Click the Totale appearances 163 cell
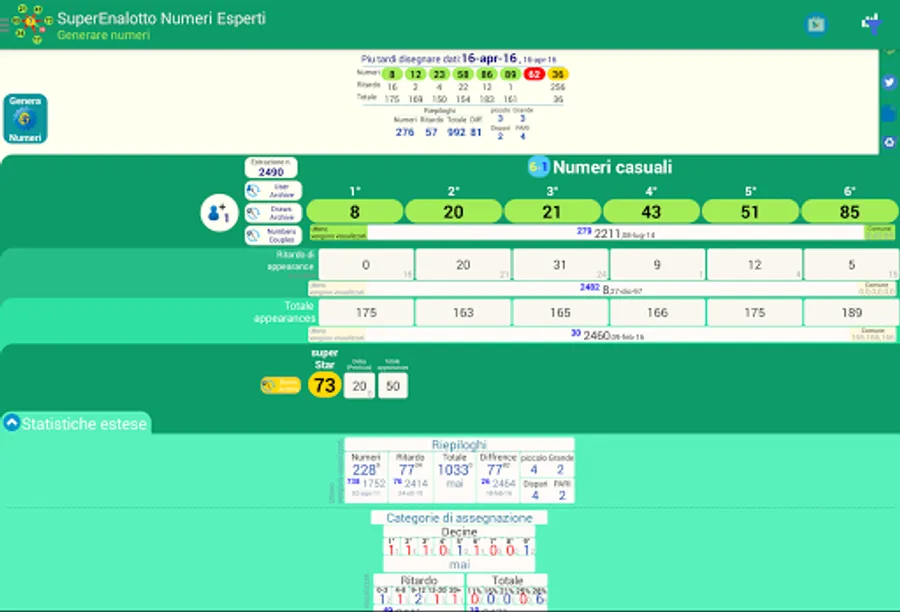The width and height of the screenshot is (900, 612). click(463, 312)
